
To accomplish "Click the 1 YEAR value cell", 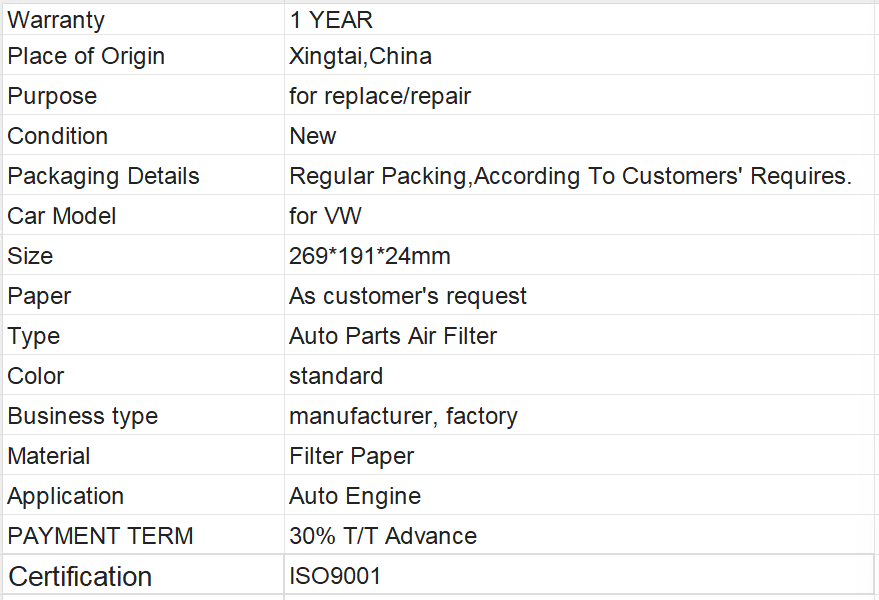I will [x=580, y=20].
